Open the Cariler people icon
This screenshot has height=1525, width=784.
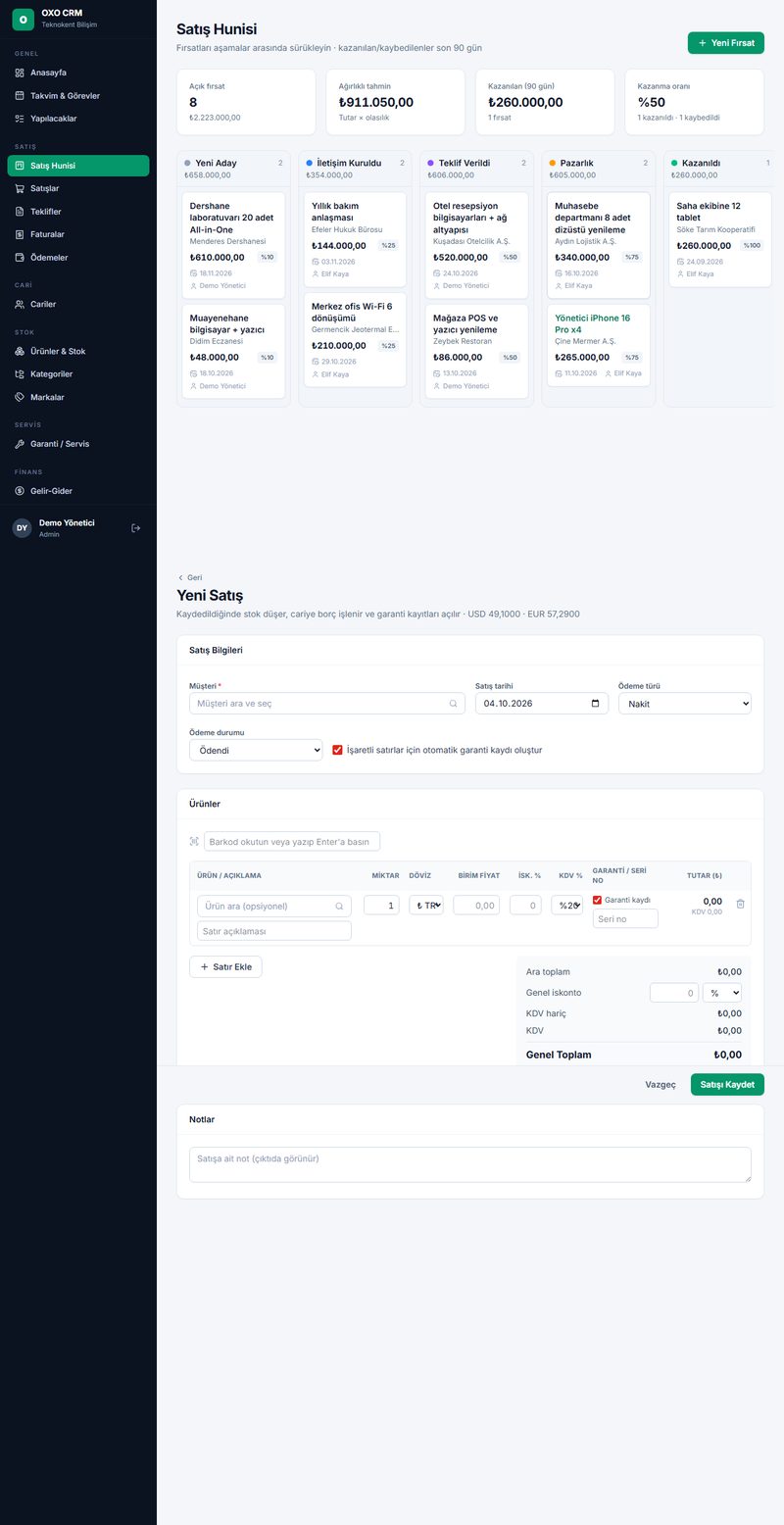20,304
